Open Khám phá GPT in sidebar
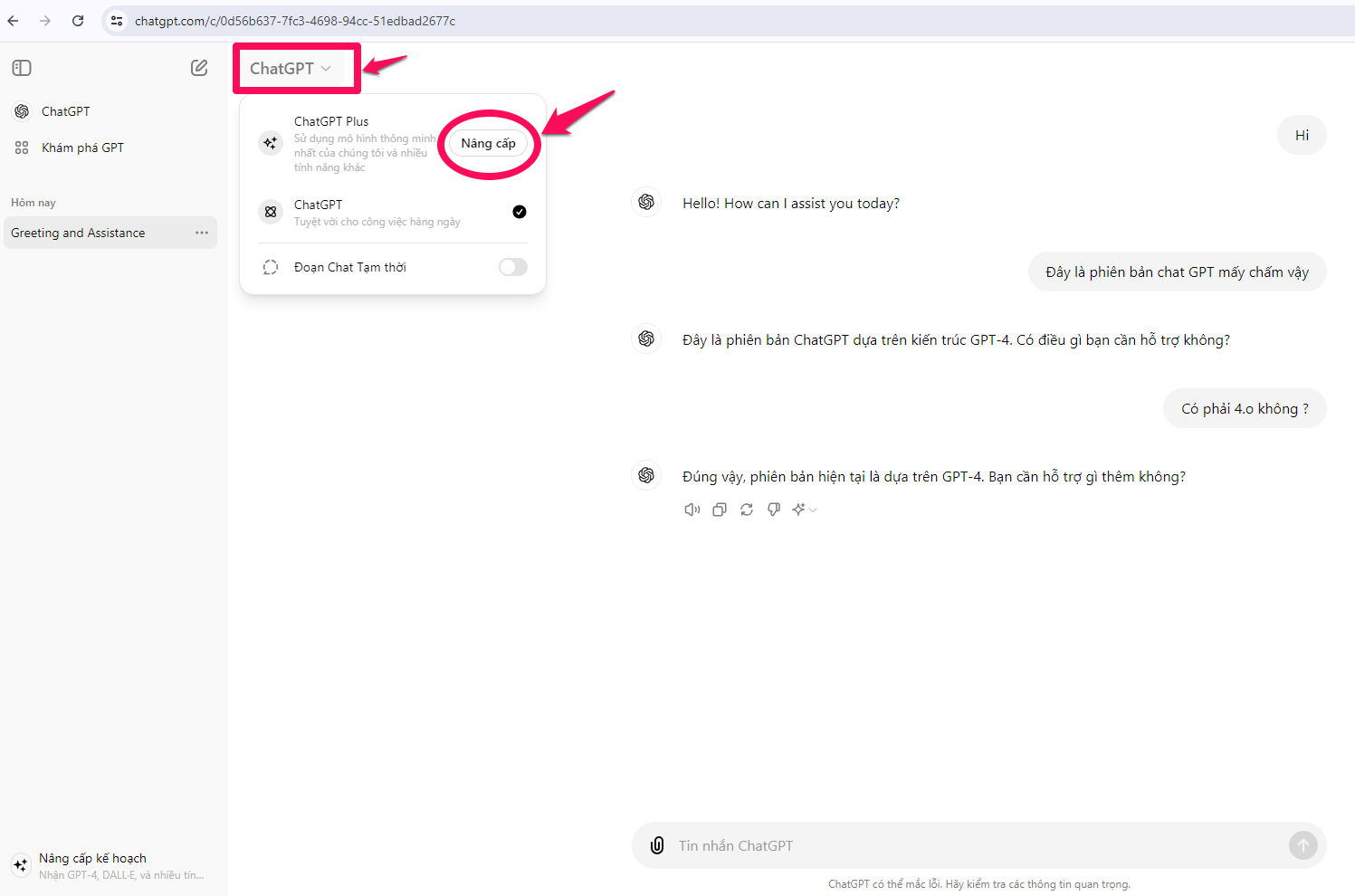1355x896 pixels. 110,148
